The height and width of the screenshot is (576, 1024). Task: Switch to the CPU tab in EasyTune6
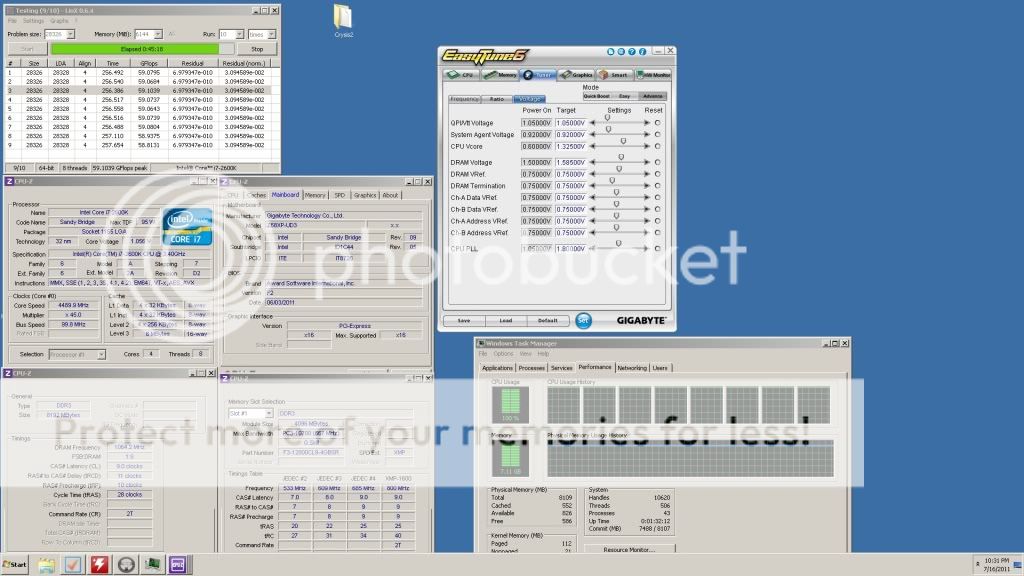click(x=460, y=74)
